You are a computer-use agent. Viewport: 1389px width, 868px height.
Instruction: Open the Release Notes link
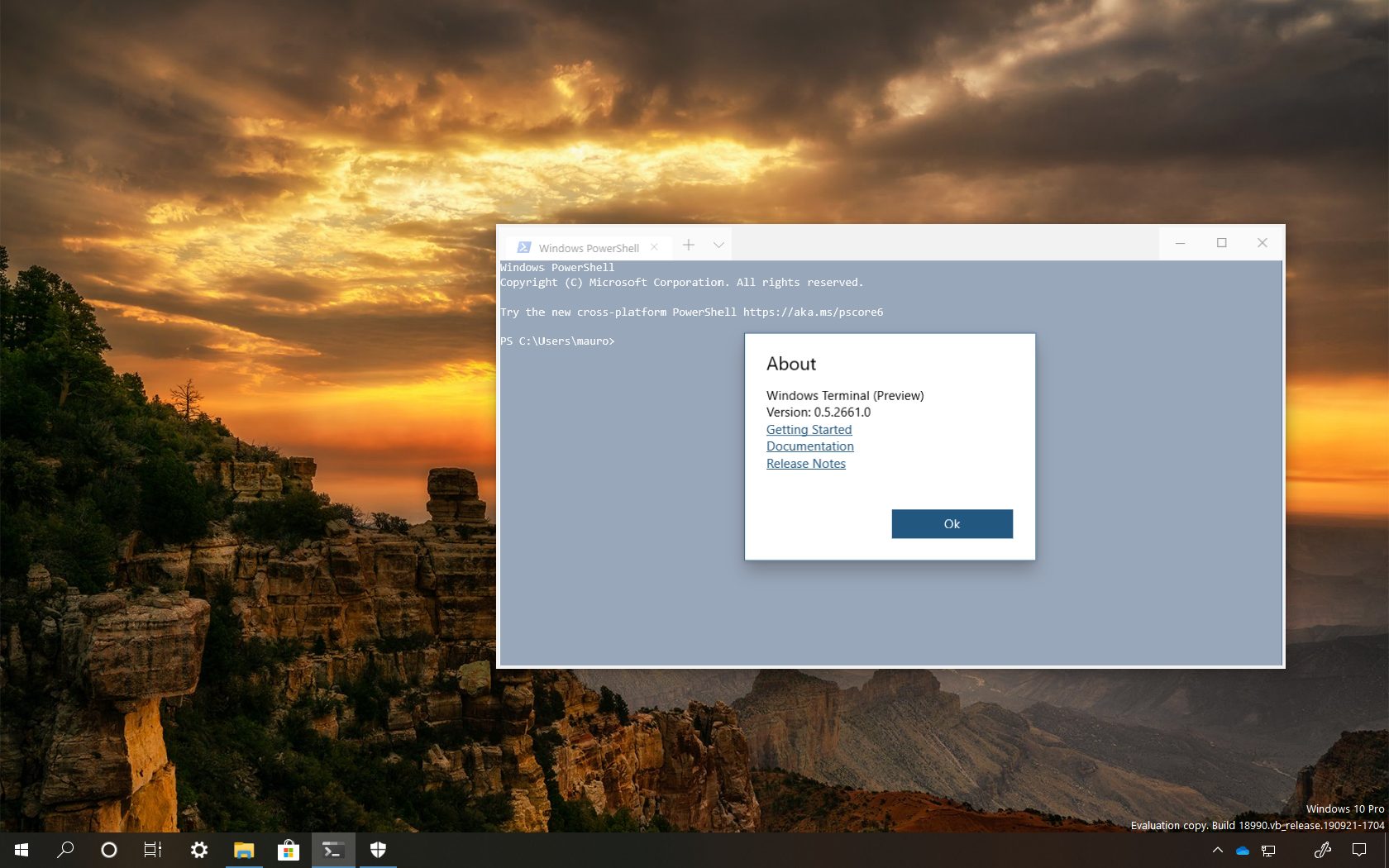805,463
